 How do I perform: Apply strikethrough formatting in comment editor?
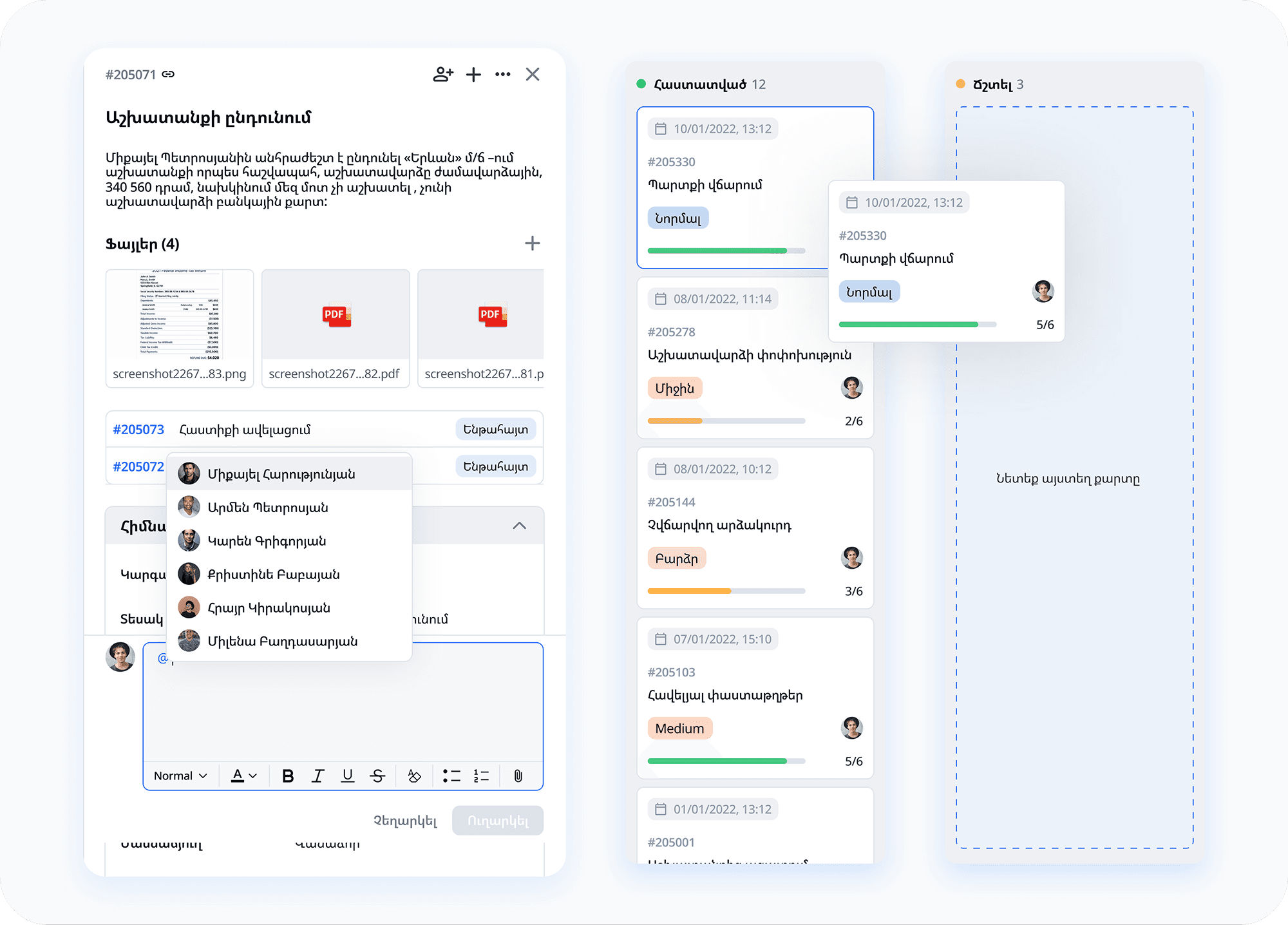pyautogui.click(x=378, y=776)
